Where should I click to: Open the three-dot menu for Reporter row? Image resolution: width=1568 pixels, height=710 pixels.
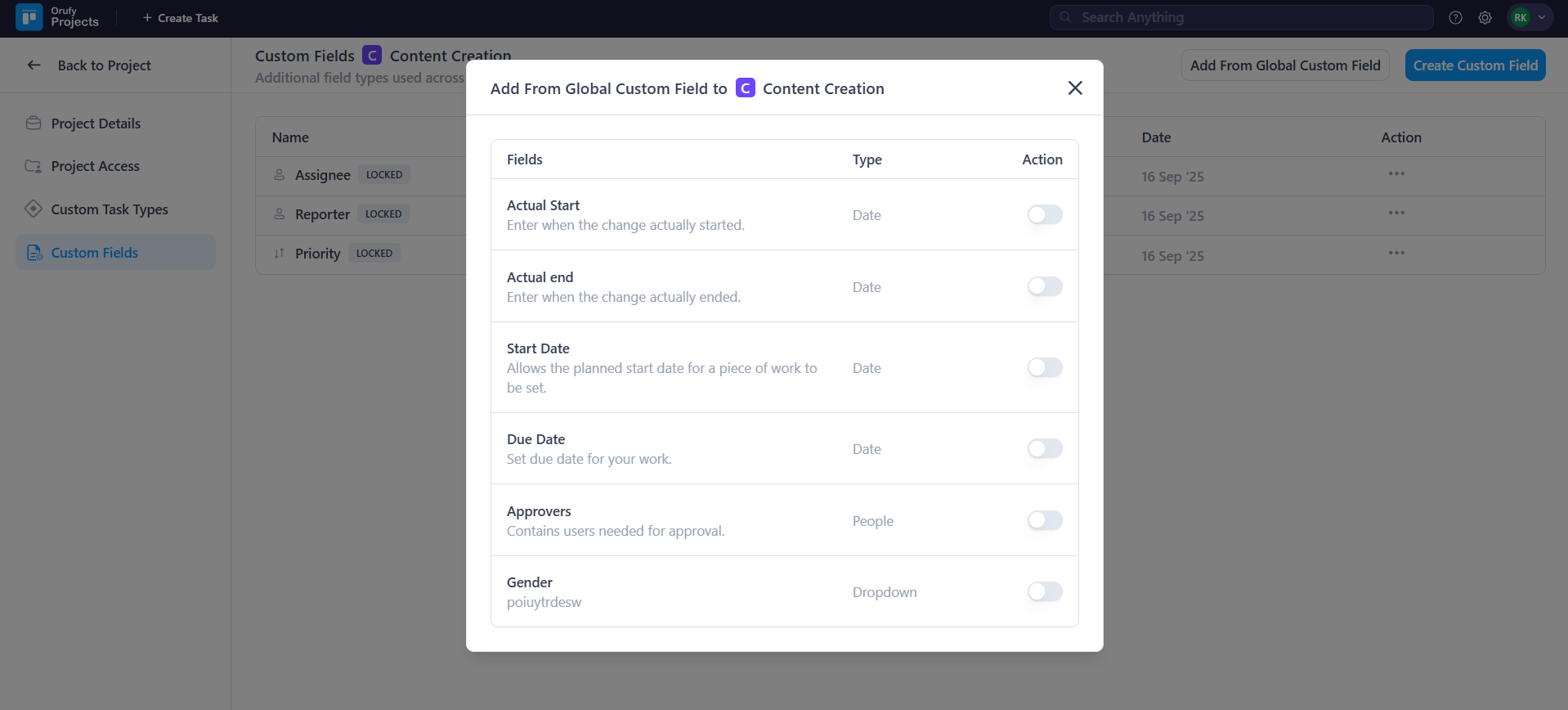point(1396,213)
